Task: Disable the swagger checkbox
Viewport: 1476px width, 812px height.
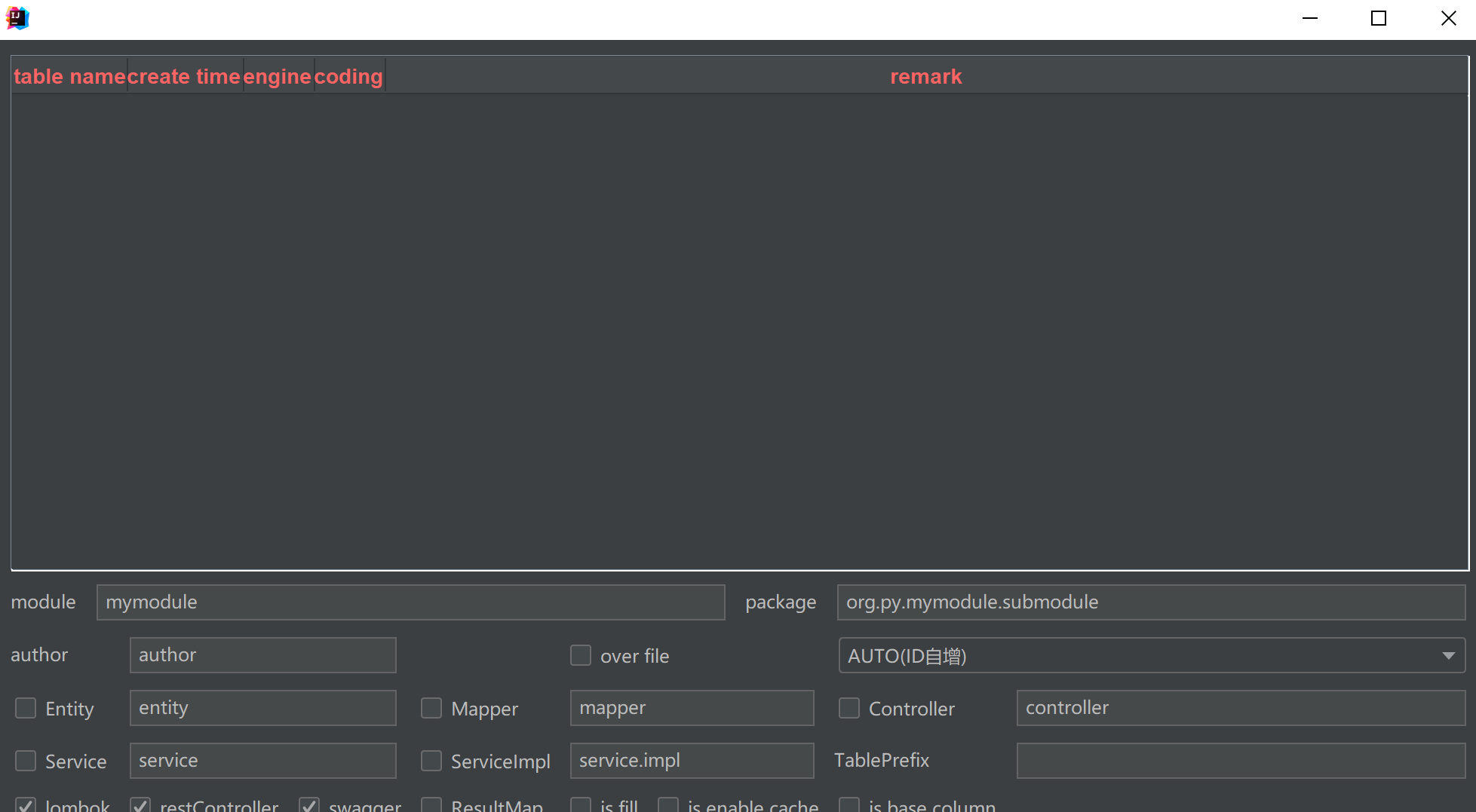Action: click(308, 806)
